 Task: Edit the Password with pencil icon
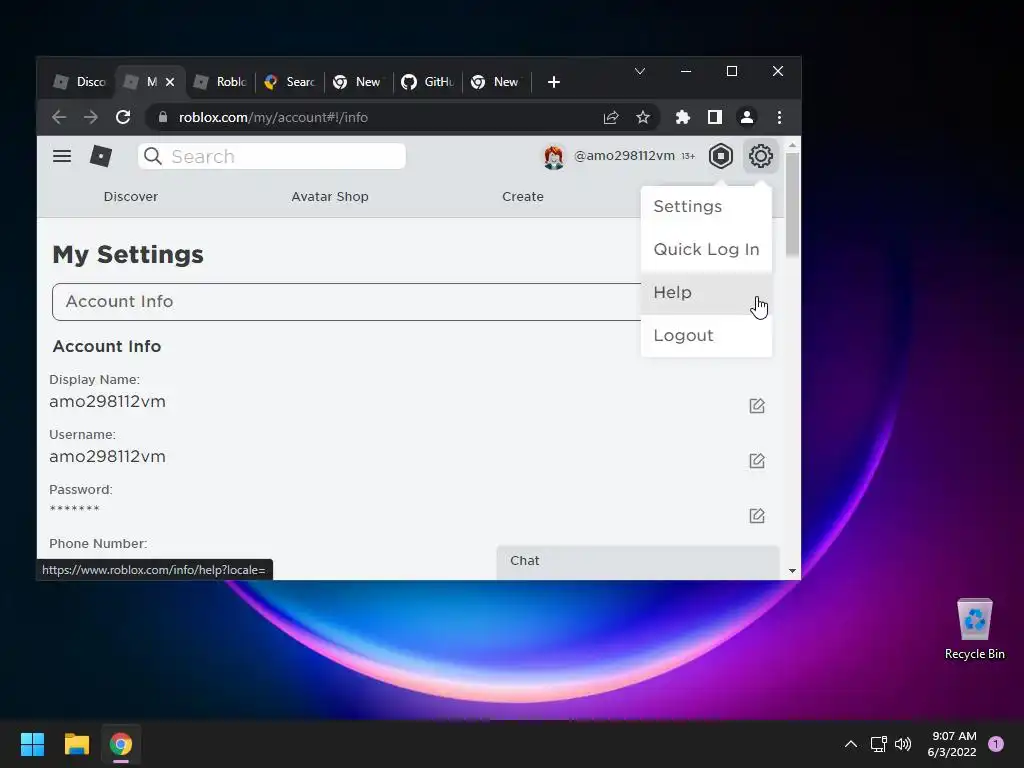coord(756,515)
